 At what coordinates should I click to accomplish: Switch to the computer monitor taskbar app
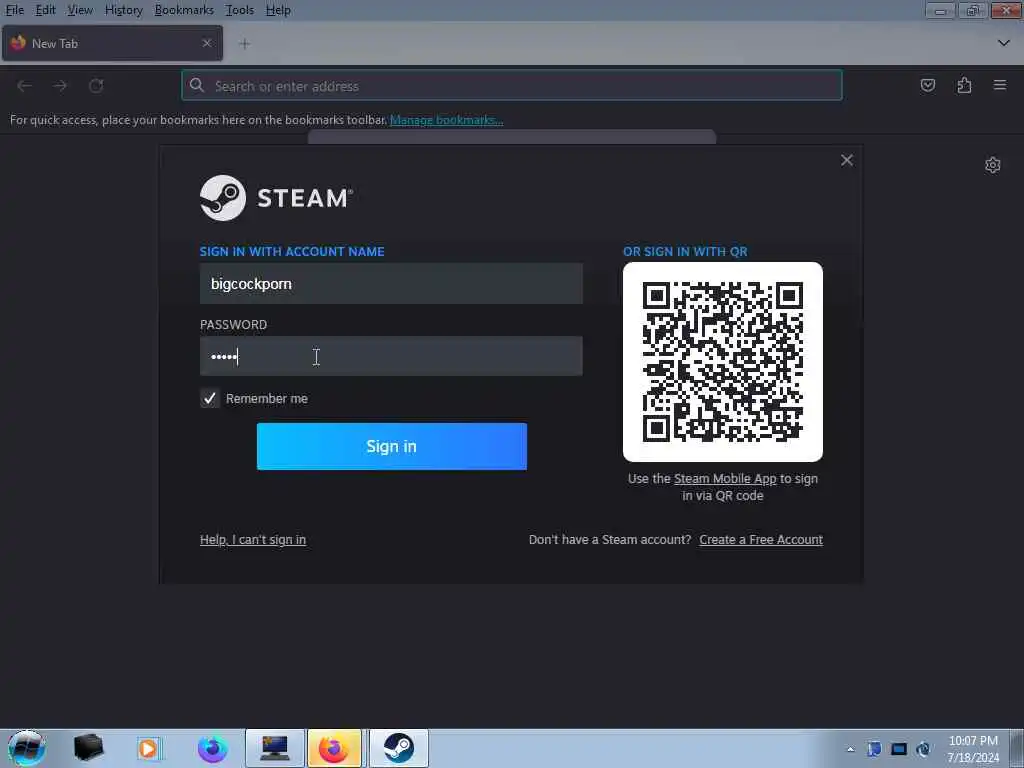click(275, 748)
